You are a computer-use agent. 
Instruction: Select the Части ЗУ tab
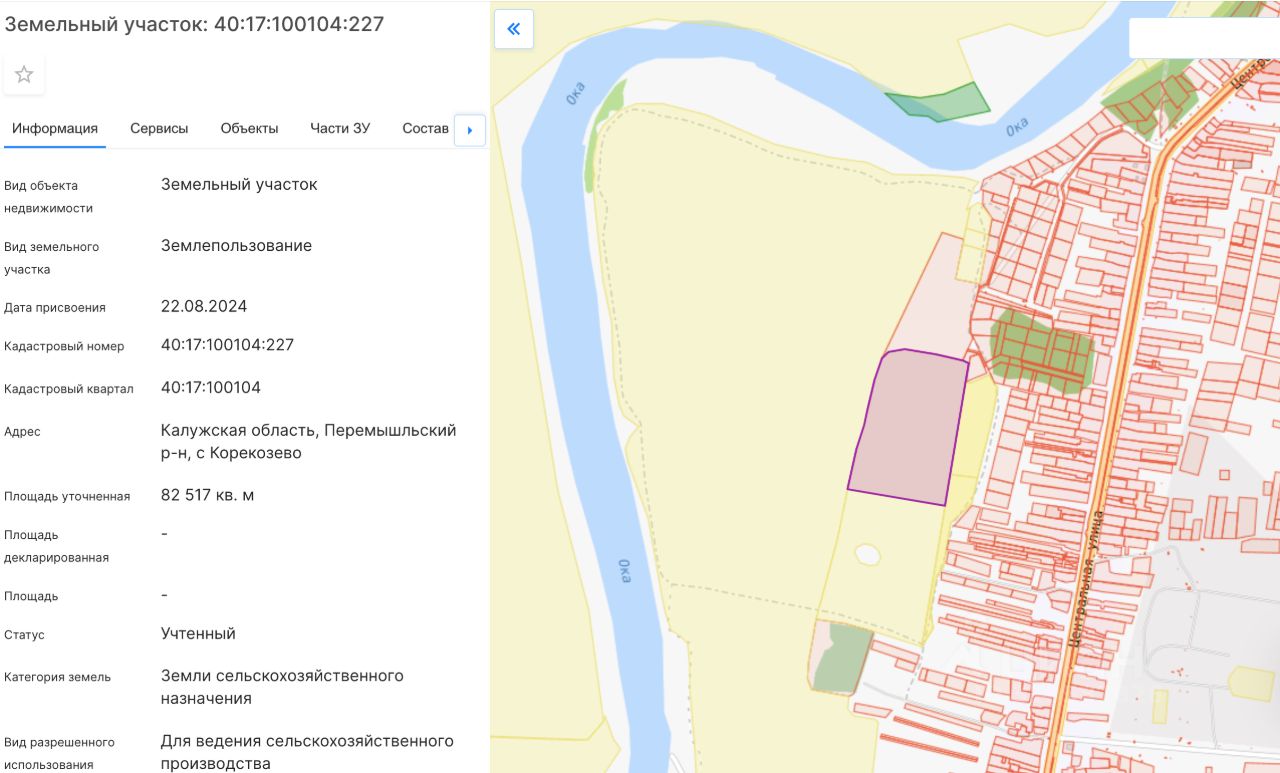(x=340, y=128)
